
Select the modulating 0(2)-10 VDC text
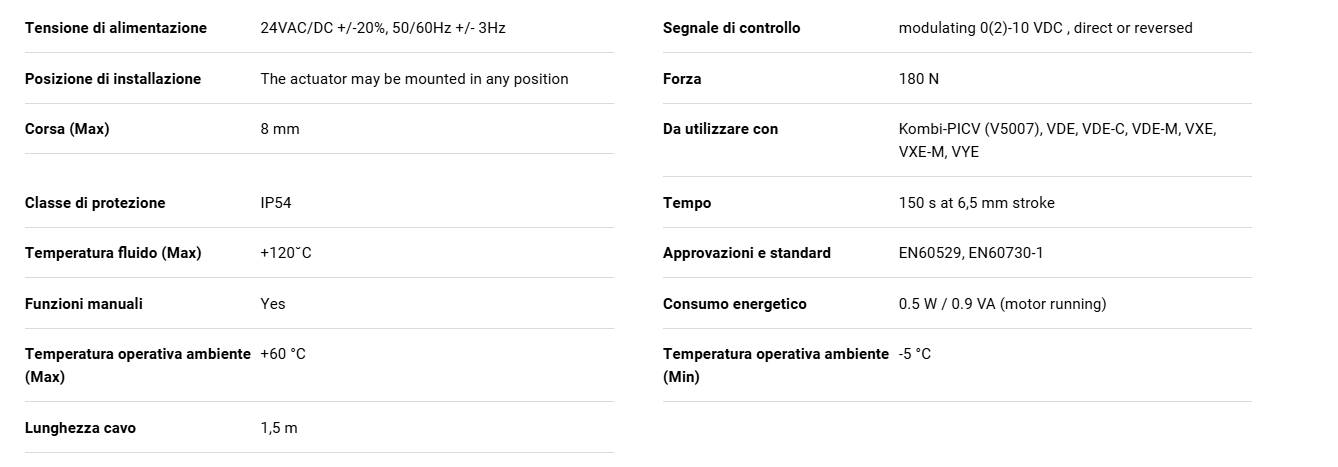pos(982,28)
